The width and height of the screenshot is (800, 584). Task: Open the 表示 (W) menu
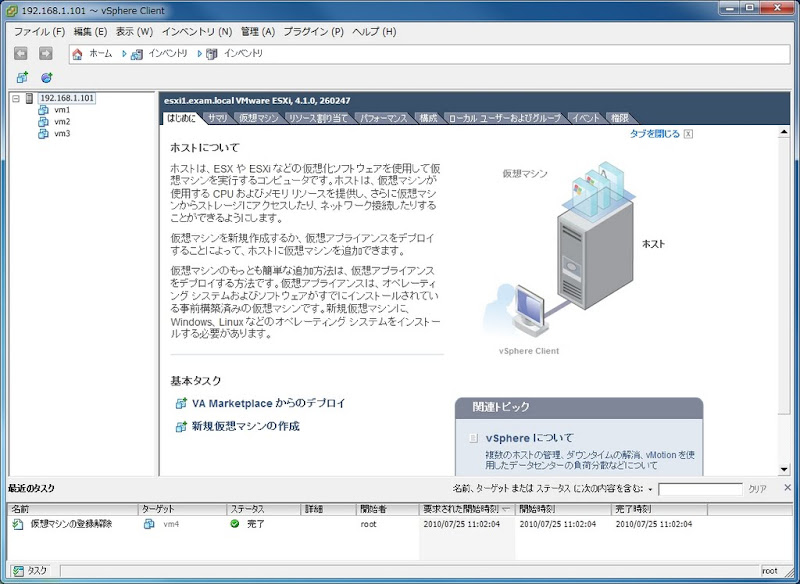[134, 32]
